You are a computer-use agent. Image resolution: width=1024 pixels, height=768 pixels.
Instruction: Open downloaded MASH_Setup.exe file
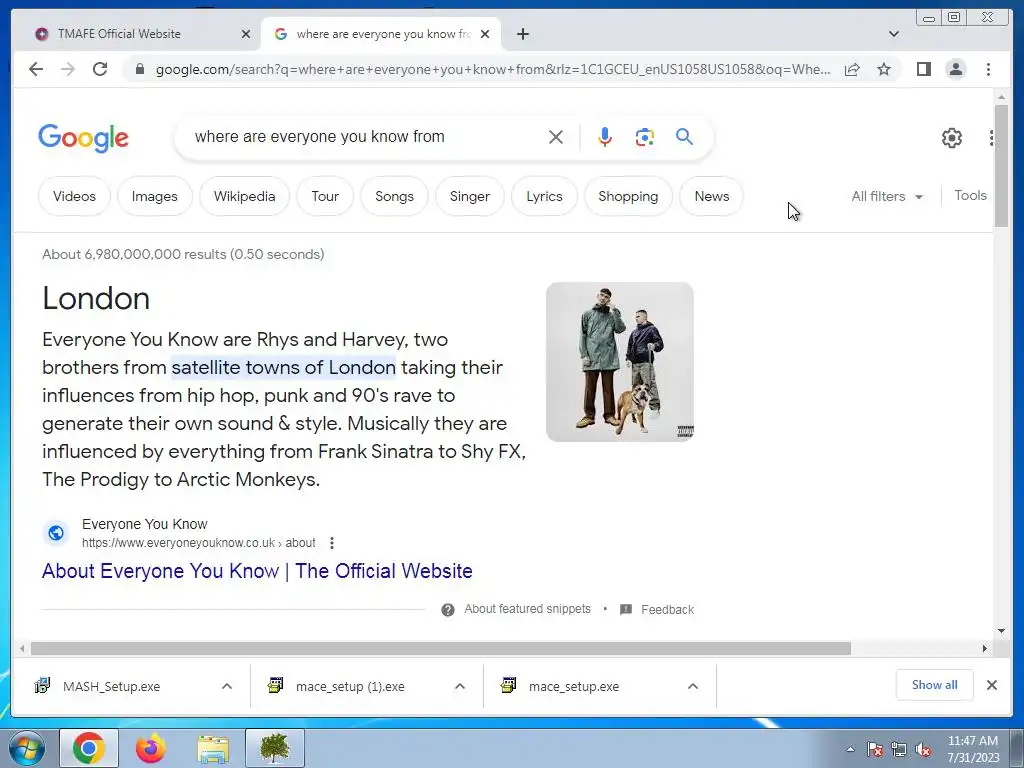111,686
